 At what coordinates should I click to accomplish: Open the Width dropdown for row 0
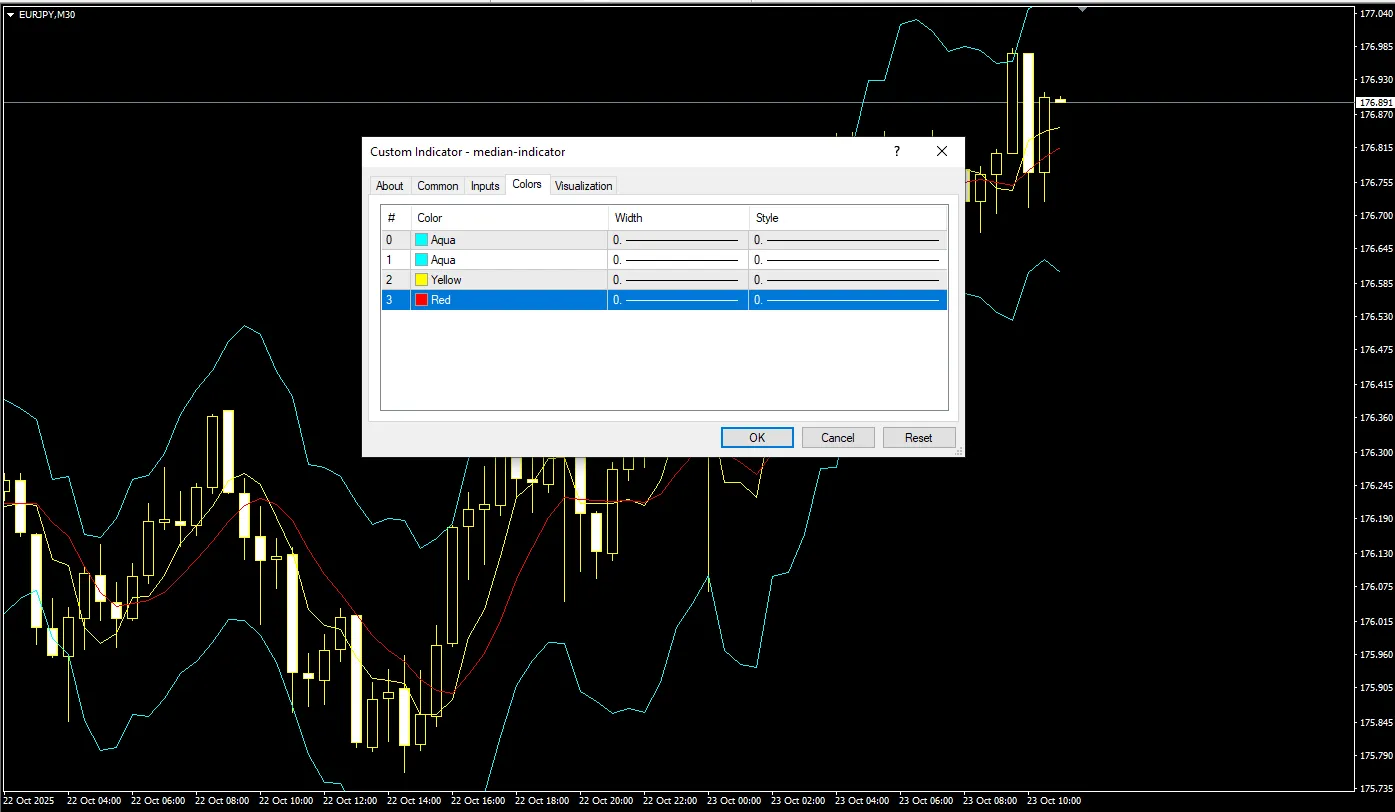point(677,240)
